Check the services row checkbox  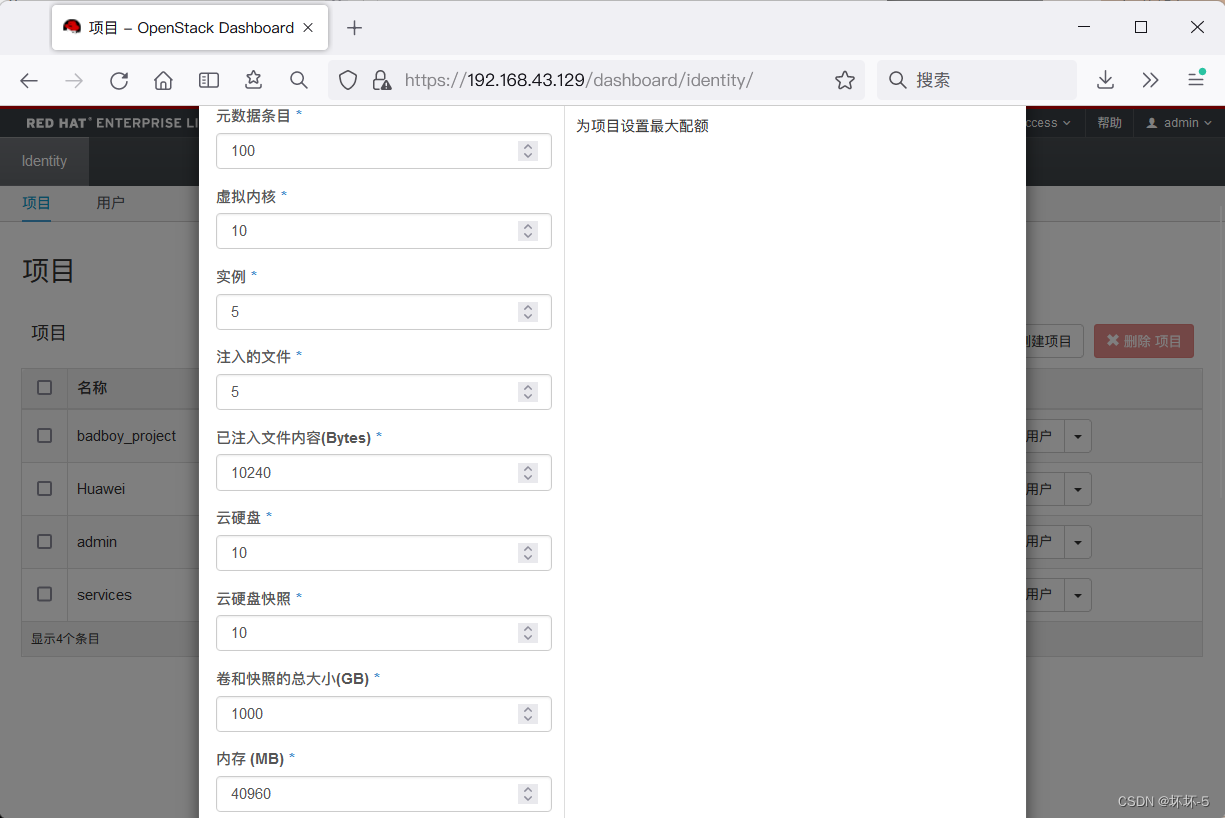coord(44,594)
